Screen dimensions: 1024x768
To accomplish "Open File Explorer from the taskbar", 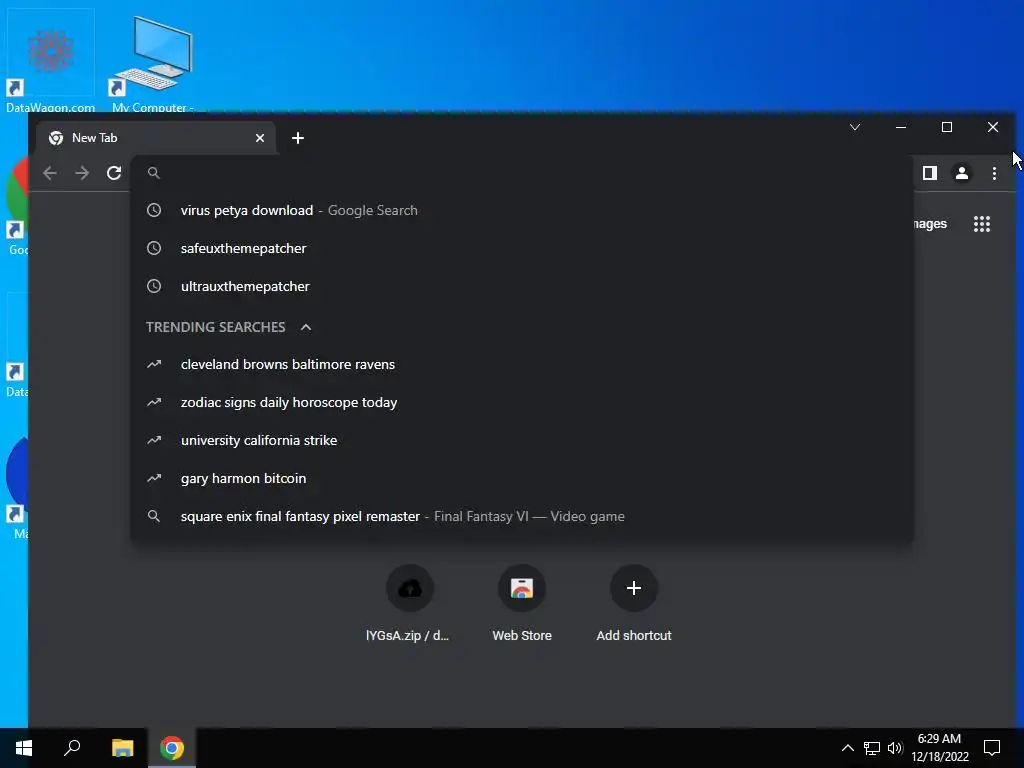I will click(x=122, y=748).
